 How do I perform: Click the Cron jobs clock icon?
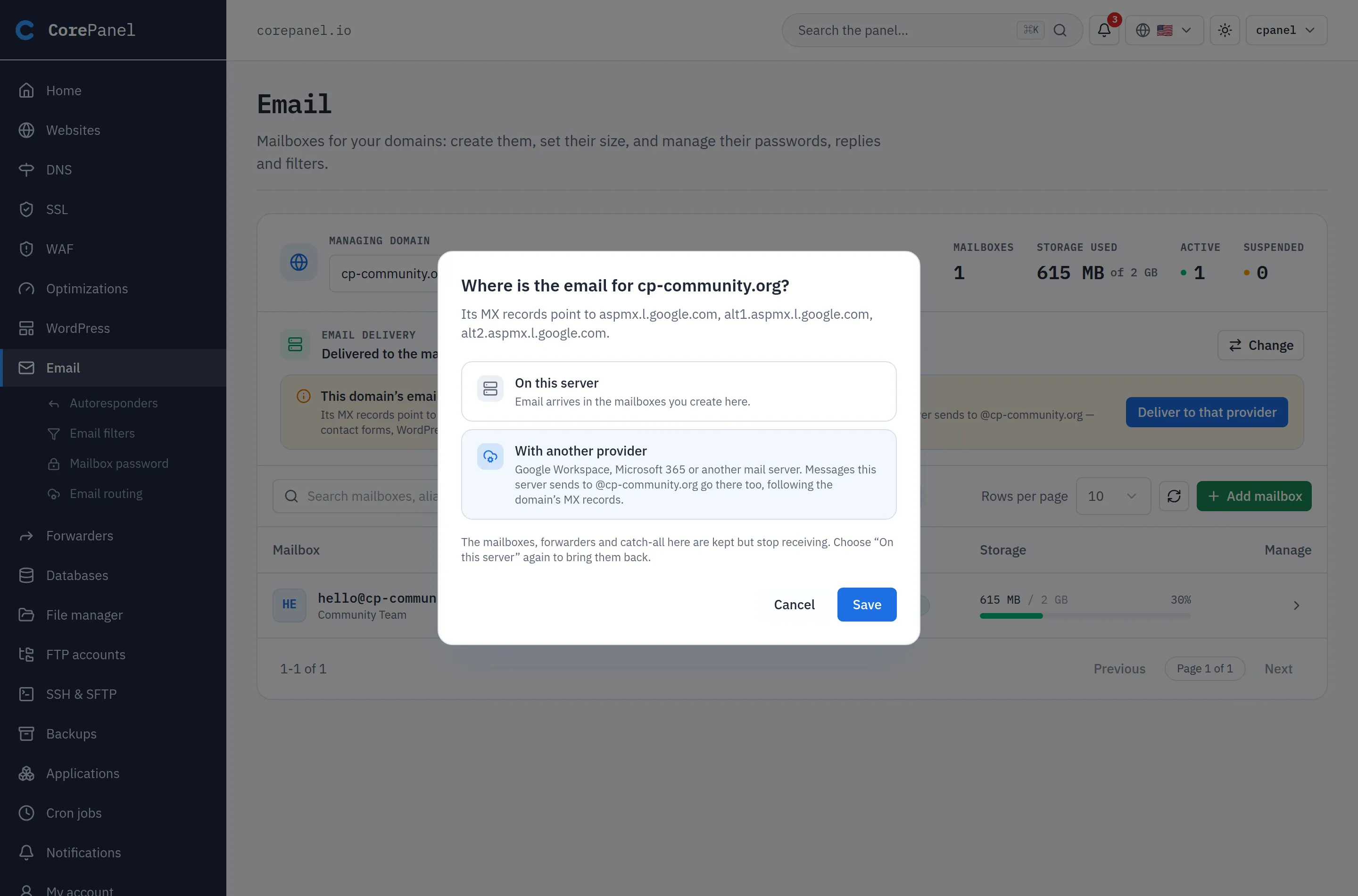point(26,813)
